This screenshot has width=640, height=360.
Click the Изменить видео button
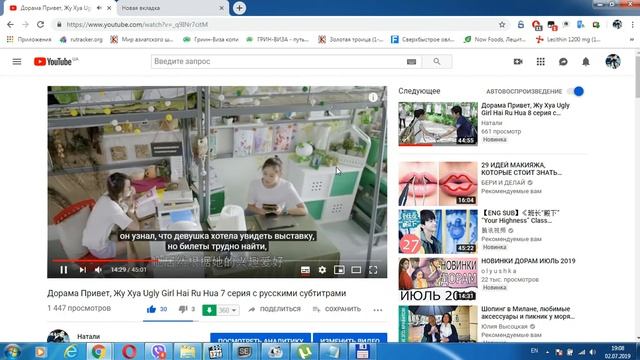(350, 338)
